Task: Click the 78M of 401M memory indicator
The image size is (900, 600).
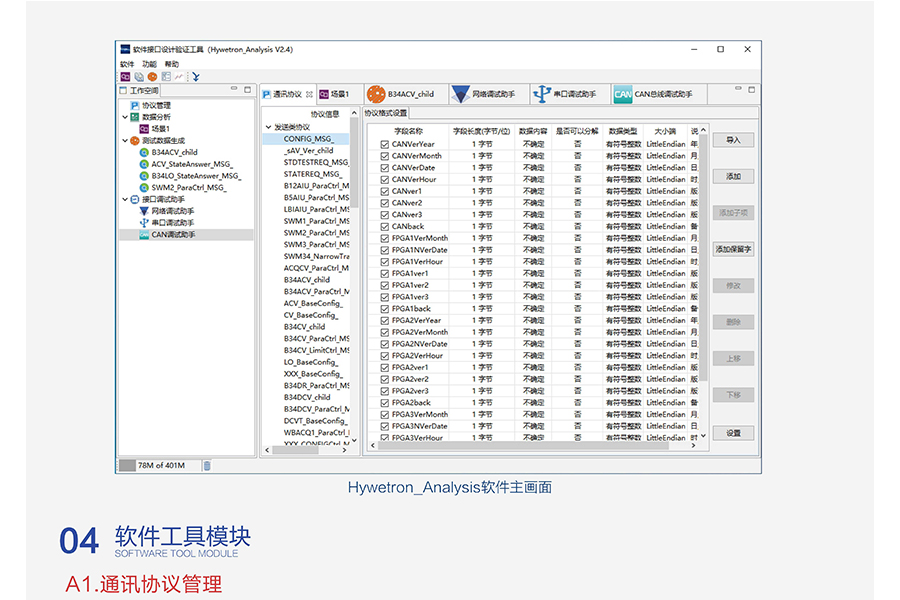Action: point(161,466)
